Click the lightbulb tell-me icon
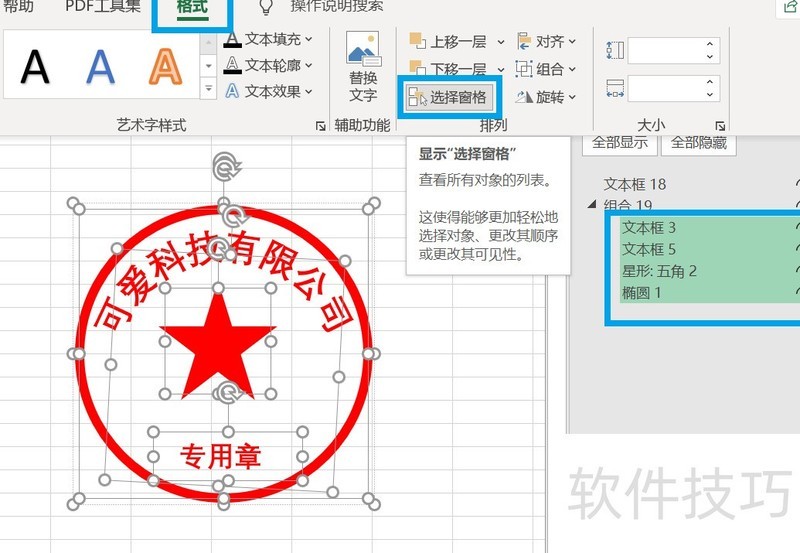 pyautogui.click(x=266, y=7)
